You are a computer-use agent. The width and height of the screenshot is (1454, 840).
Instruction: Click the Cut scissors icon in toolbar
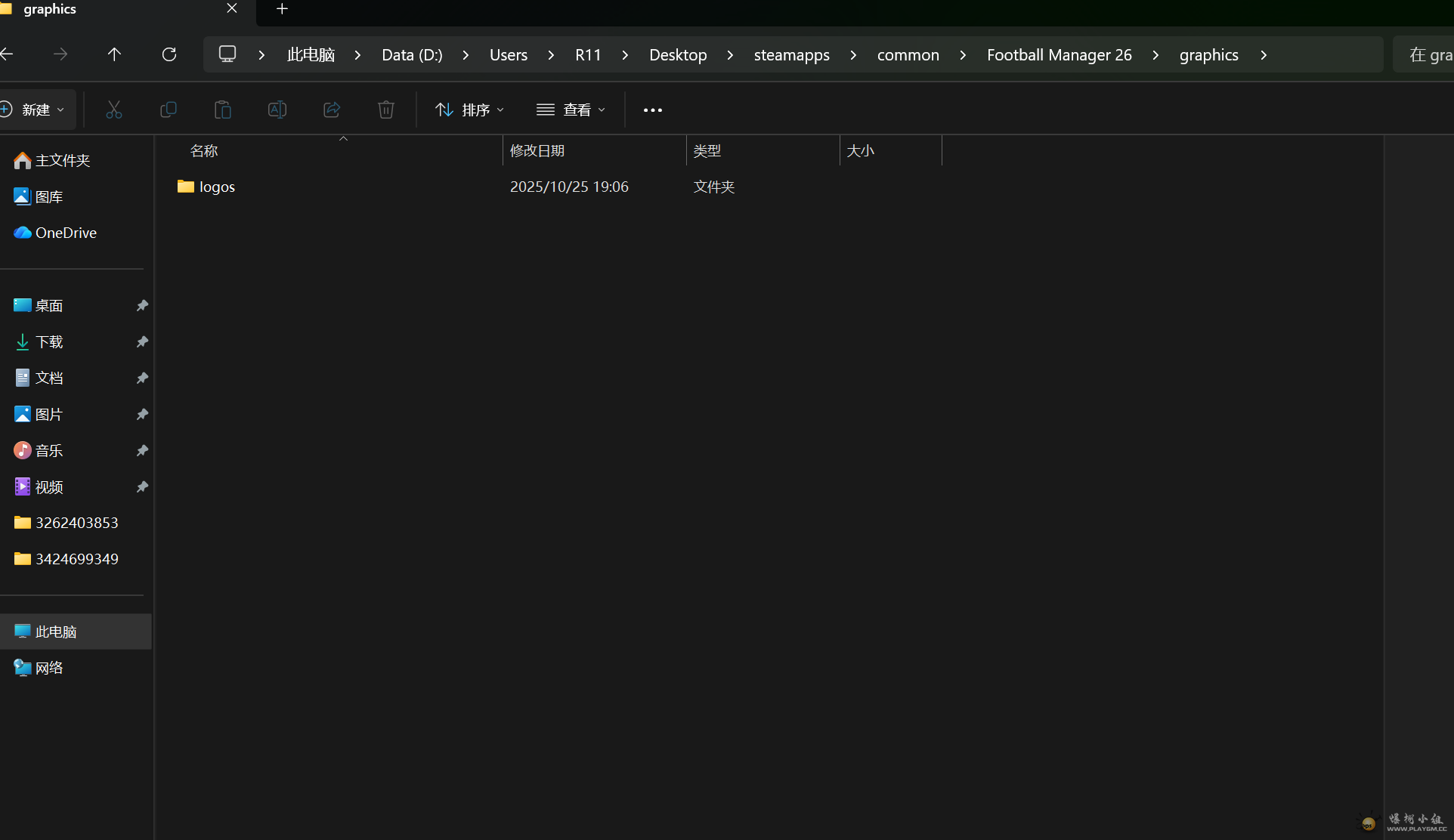[x=114, y=110]
